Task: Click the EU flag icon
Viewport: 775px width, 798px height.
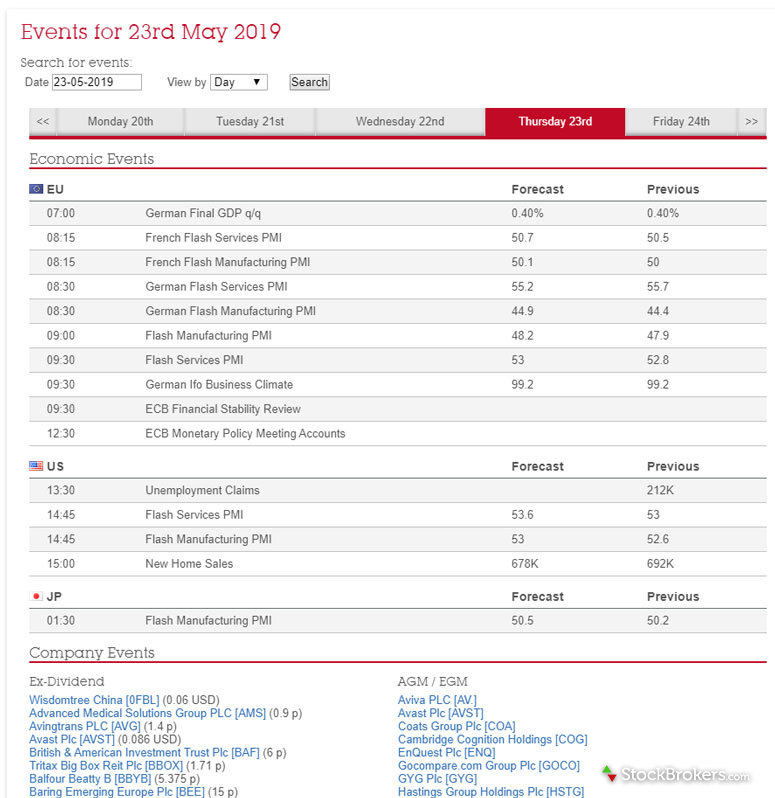Action: click(x=36, y=189)
